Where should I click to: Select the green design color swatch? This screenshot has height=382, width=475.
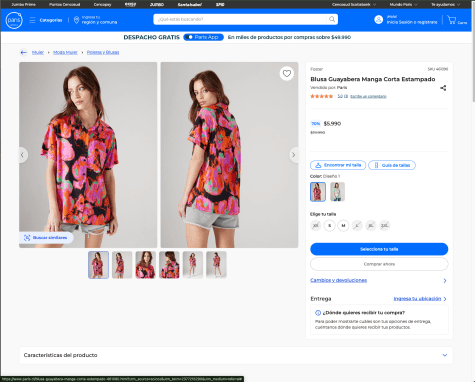[337, 192]
